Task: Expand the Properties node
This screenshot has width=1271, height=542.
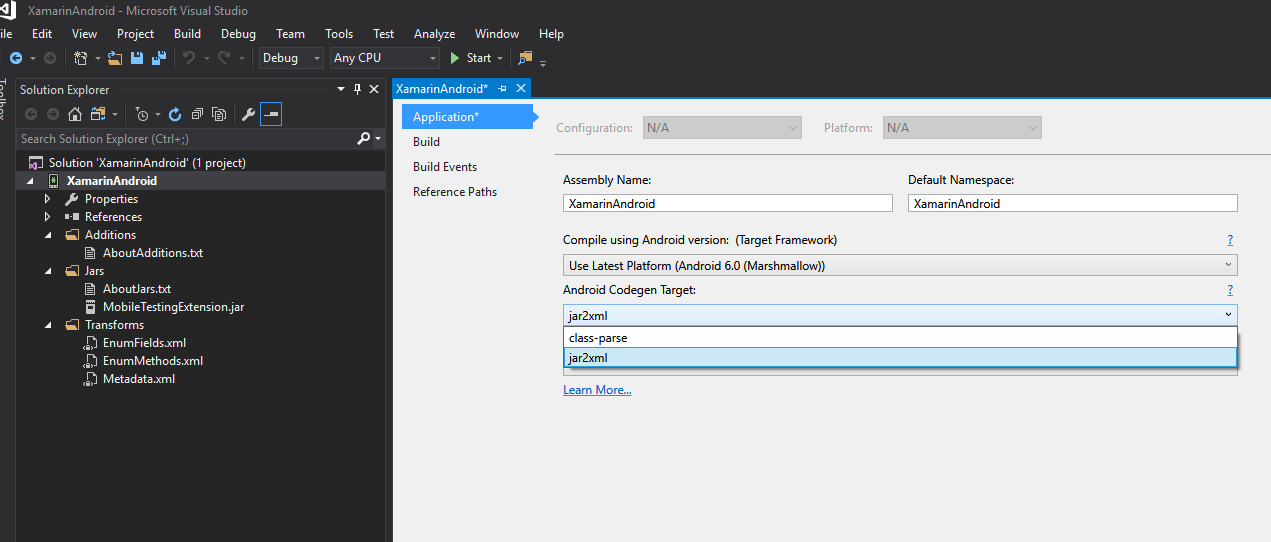Action: [47, 199]
